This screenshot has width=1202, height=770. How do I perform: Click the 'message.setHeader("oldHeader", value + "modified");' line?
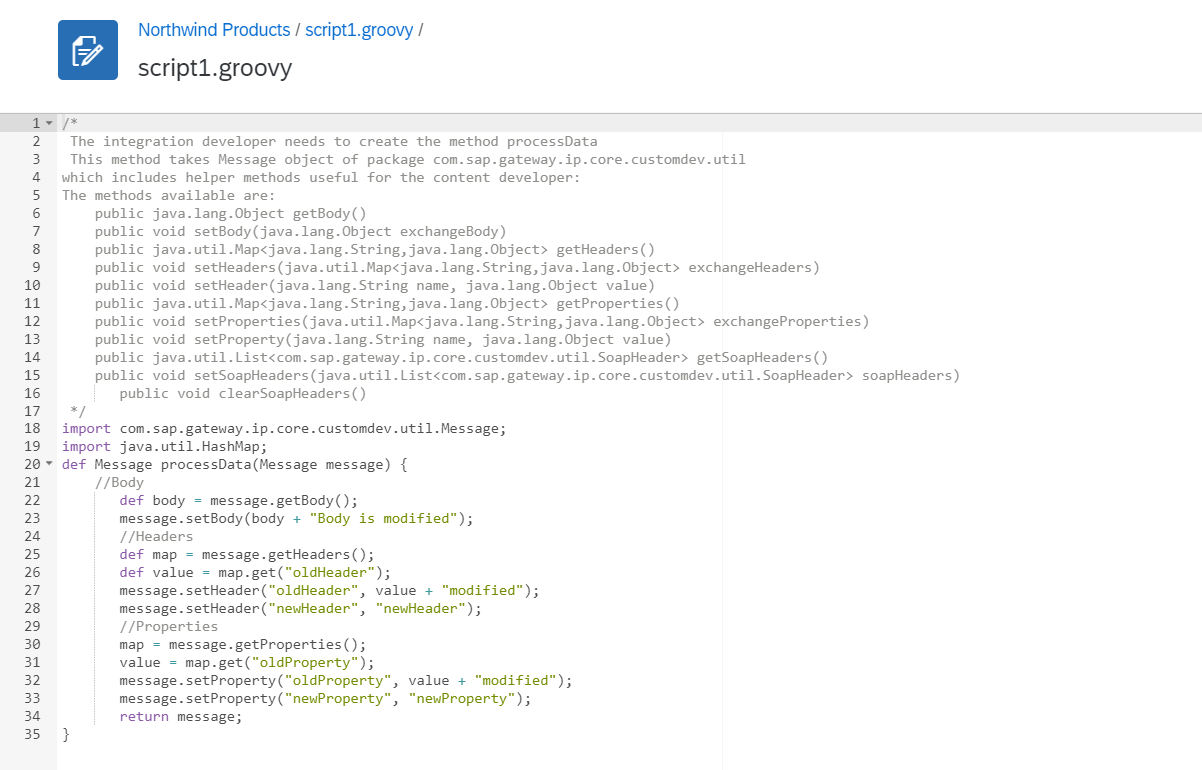tap(329, 591)
